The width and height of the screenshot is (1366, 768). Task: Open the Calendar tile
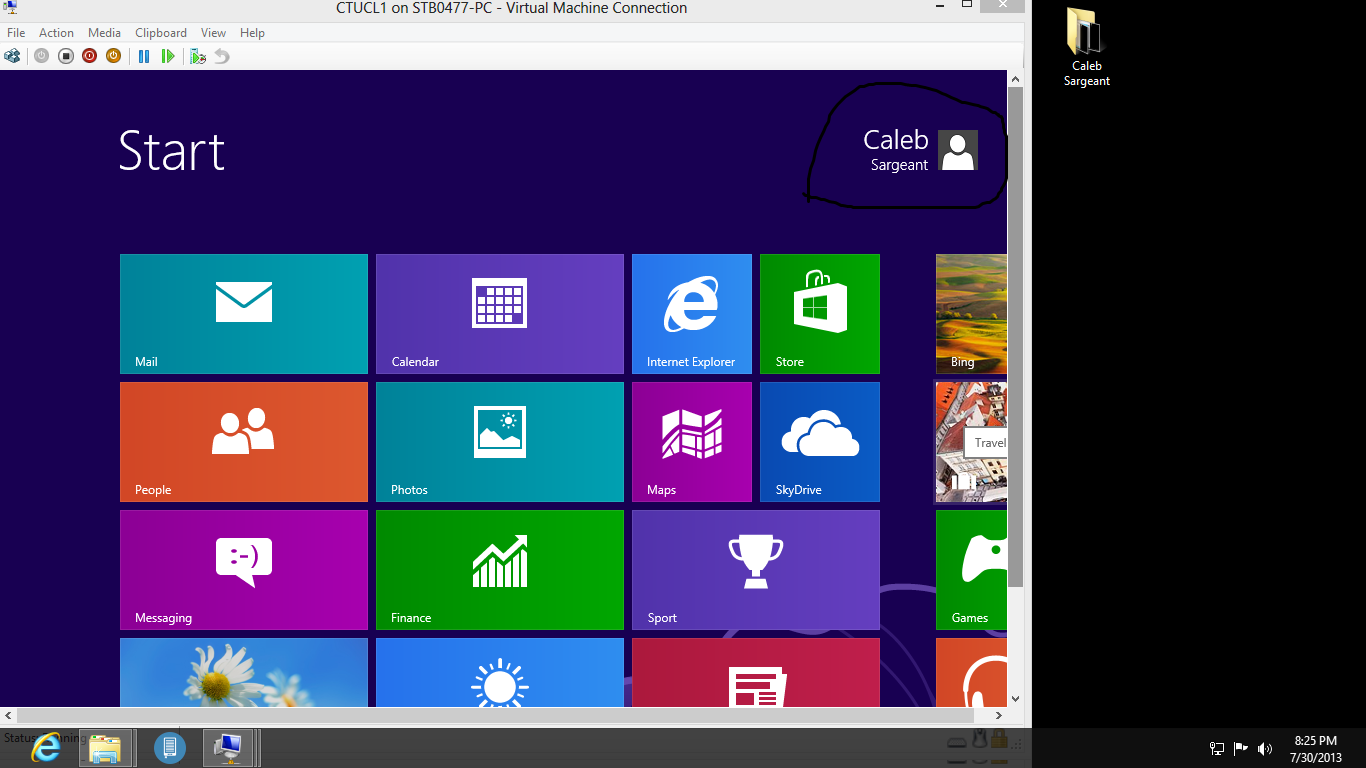coord(500,314)
